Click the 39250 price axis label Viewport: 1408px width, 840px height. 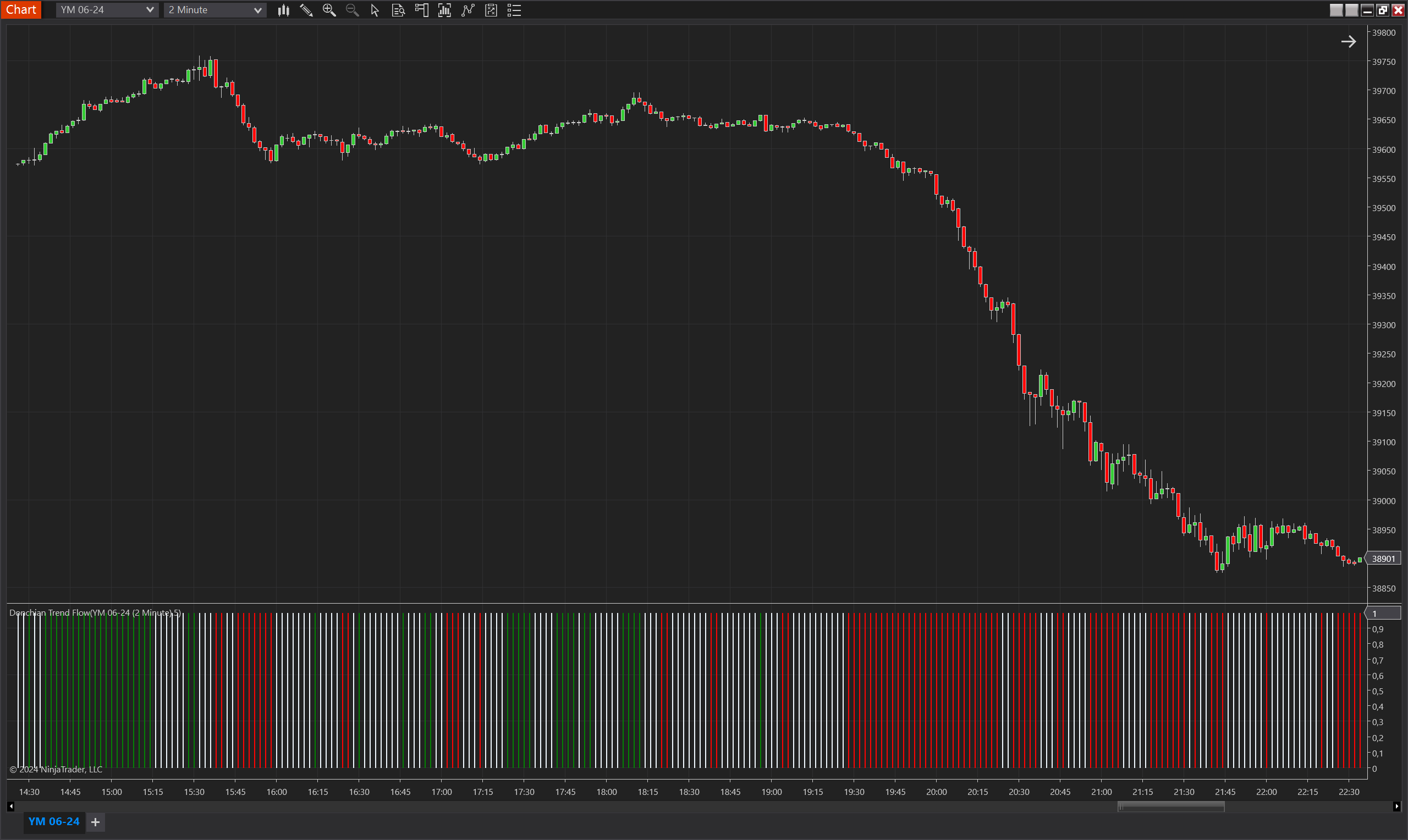pyautogui.click(x=1383, y=355)
